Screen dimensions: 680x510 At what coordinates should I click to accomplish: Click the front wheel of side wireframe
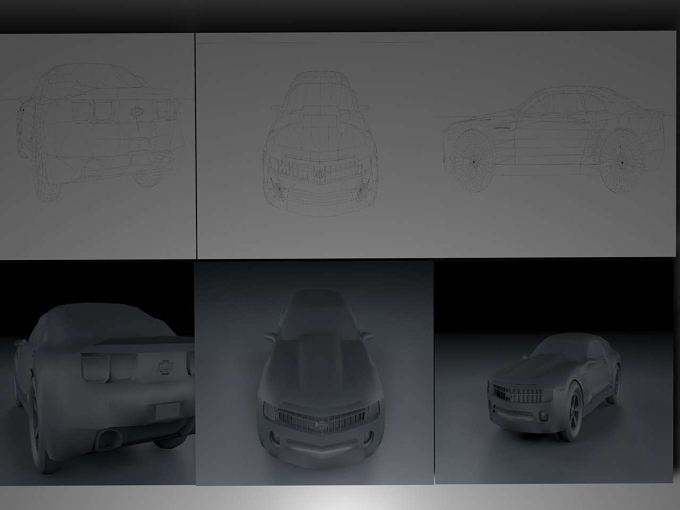point(473,161)
